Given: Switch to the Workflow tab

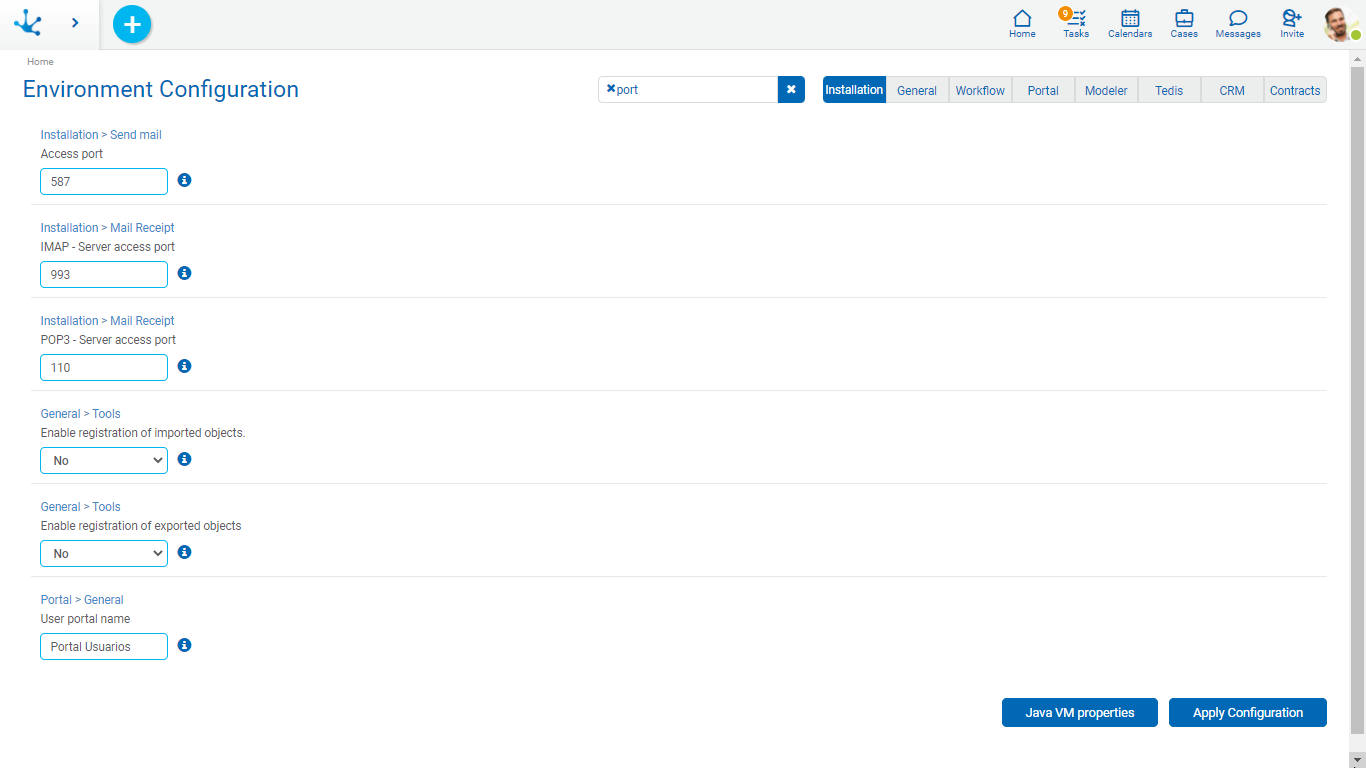Looking at the screenshot, I should (x=980, y=90).
